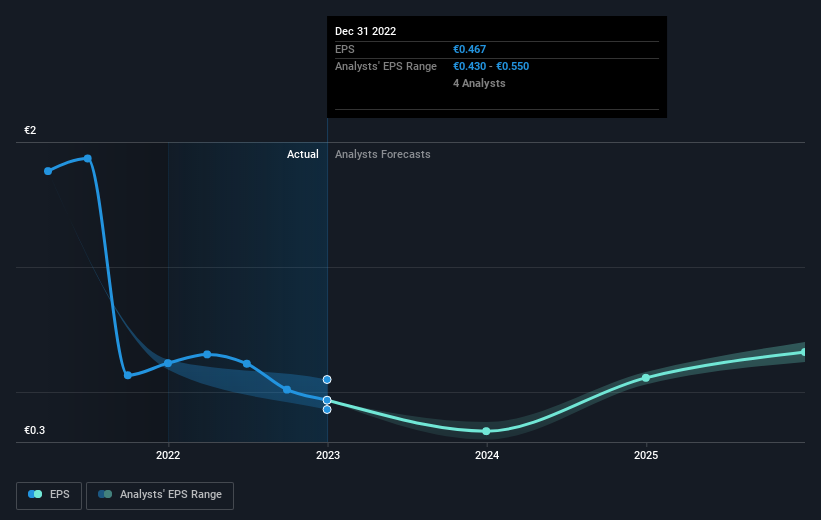Click the peak EPS point near €2
The height and width of the screenshot is (520, 821).
(x=88, y=158)
